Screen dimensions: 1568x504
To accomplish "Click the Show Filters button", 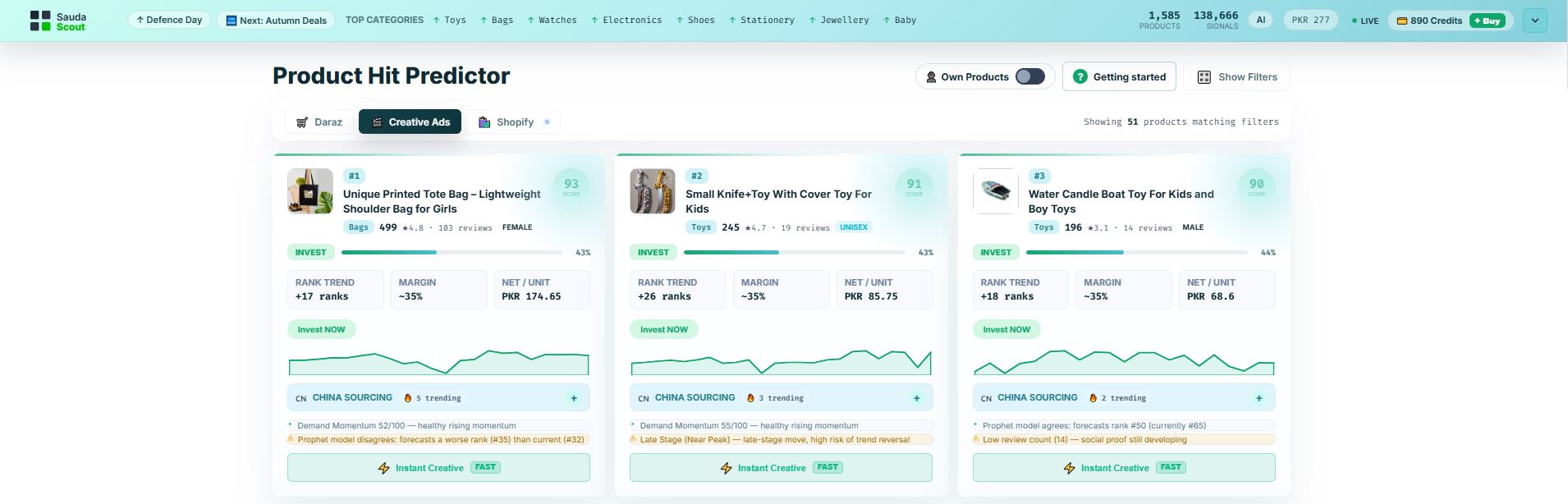I will [1236, 76].
